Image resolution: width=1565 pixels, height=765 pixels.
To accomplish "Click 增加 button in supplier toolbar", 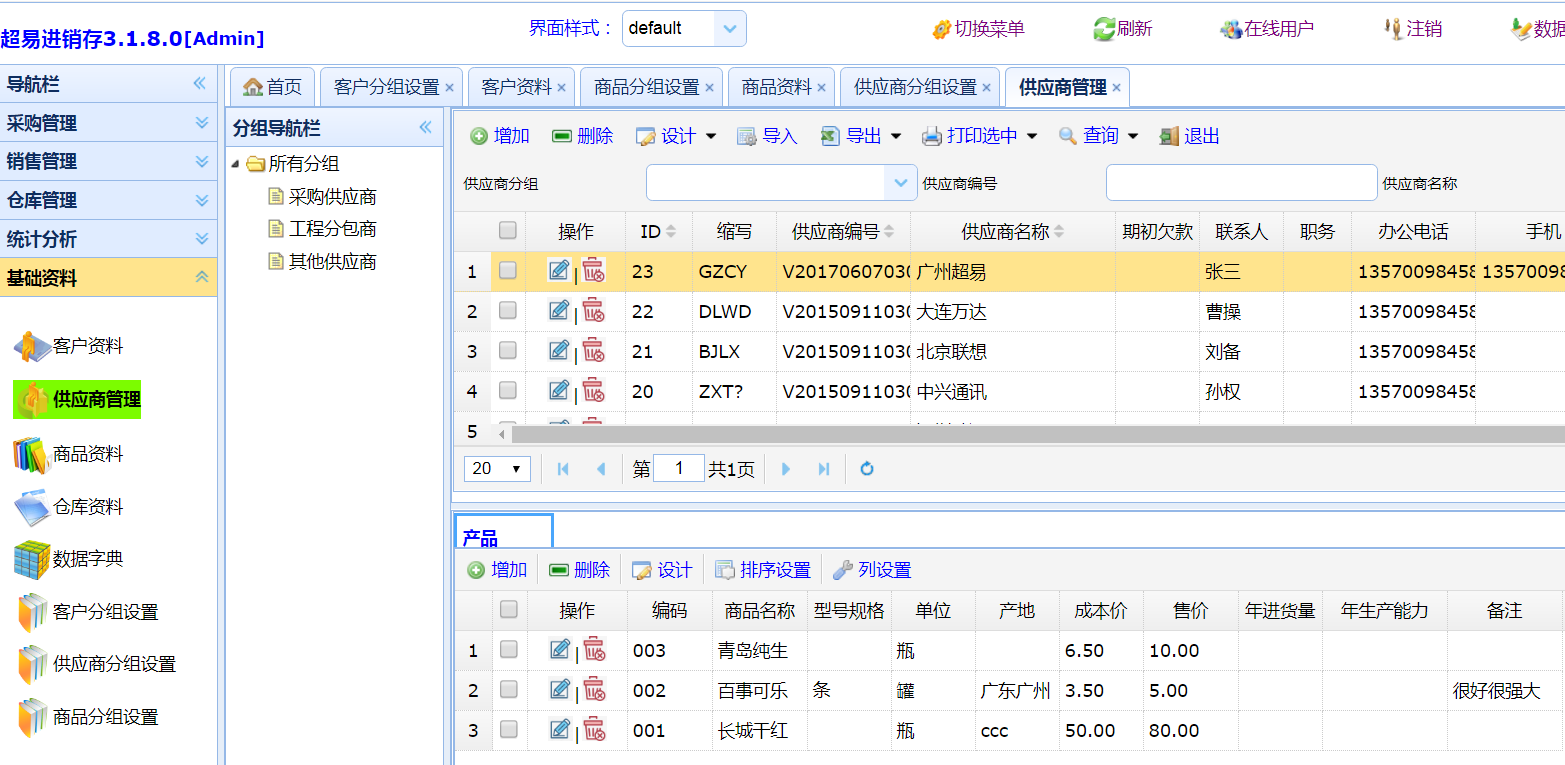I will (x=500, y=136).
